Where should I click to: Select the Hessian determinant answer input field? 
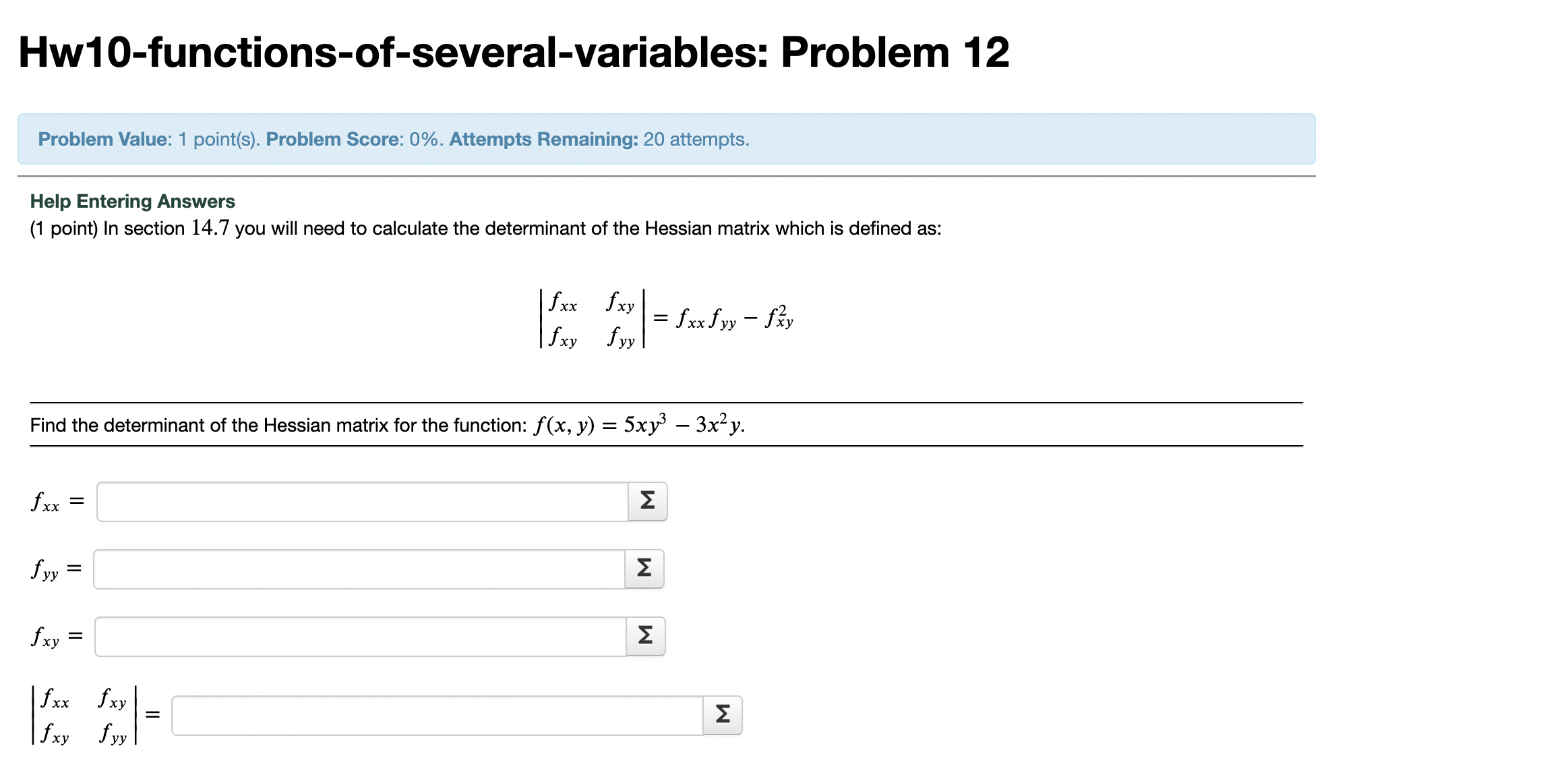pyautogui.click(x=438, y=715)
